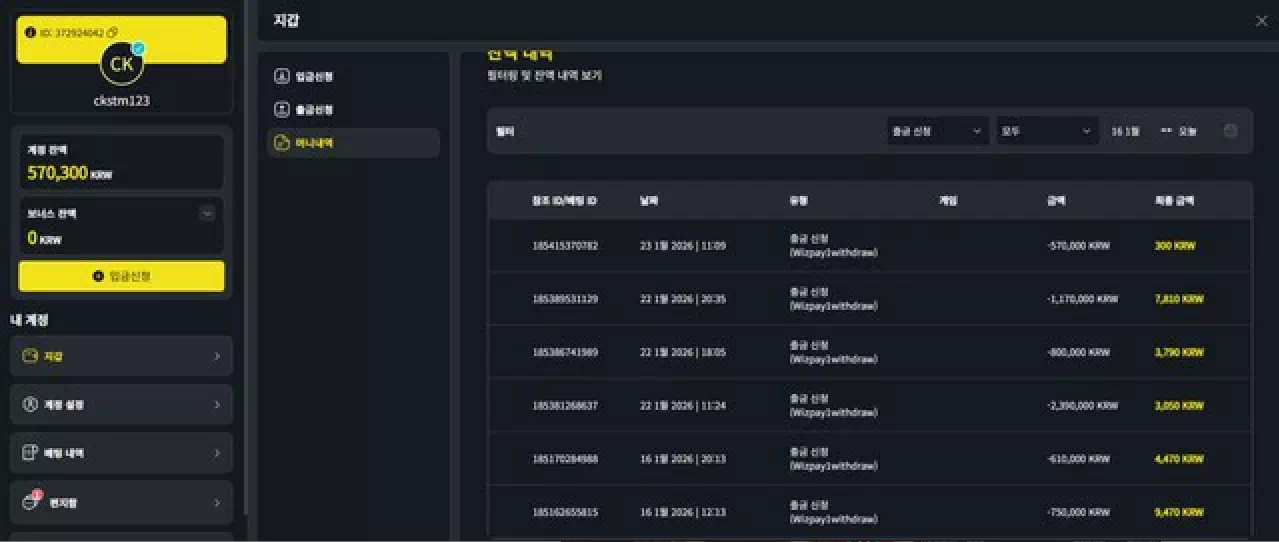Select 출금신청 withdrawal tab in wallet menu

click(x=315, y=109)
